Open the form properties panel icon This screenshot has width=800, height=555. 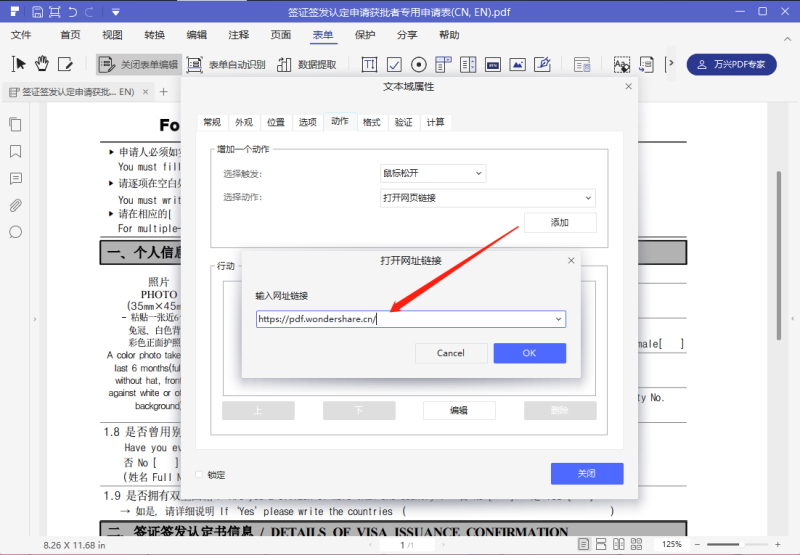pyautogui.click(x=582, y=64)
